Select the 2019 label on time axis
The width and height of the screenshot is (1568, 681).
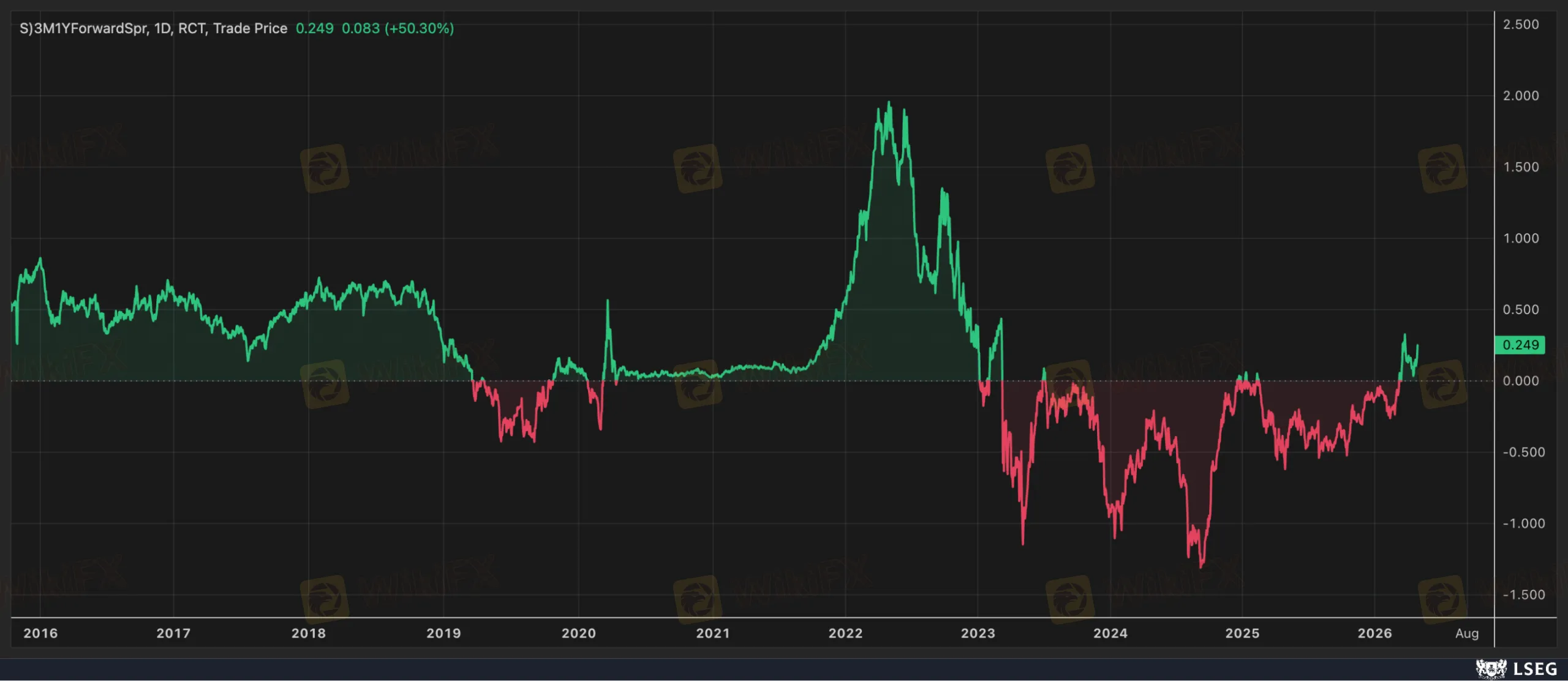point(443,633)
